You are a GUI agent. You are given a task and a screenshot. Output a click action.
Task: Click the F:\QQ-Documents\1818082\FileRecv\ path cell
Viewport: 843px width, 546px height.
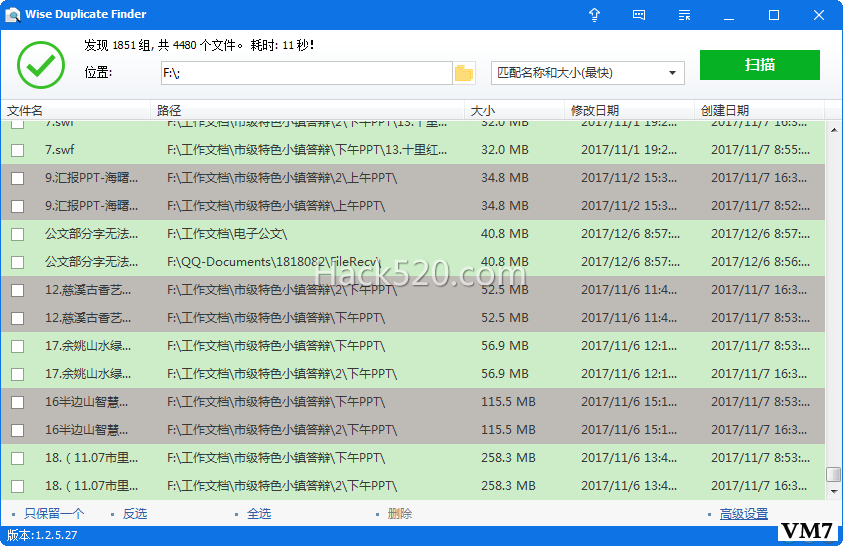pyautogui.click(x=274, y=262)
